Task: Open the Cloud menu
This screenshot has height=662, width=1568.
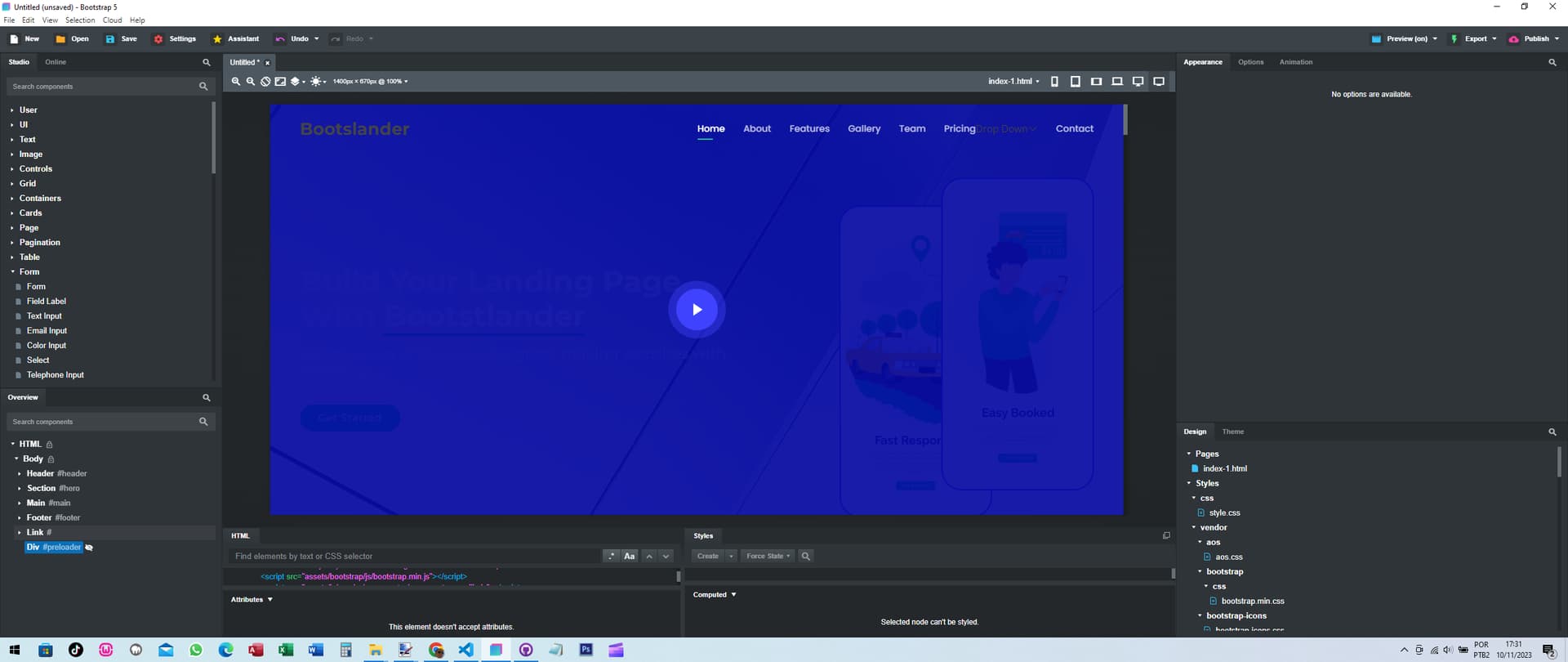Action: point(112,20)
